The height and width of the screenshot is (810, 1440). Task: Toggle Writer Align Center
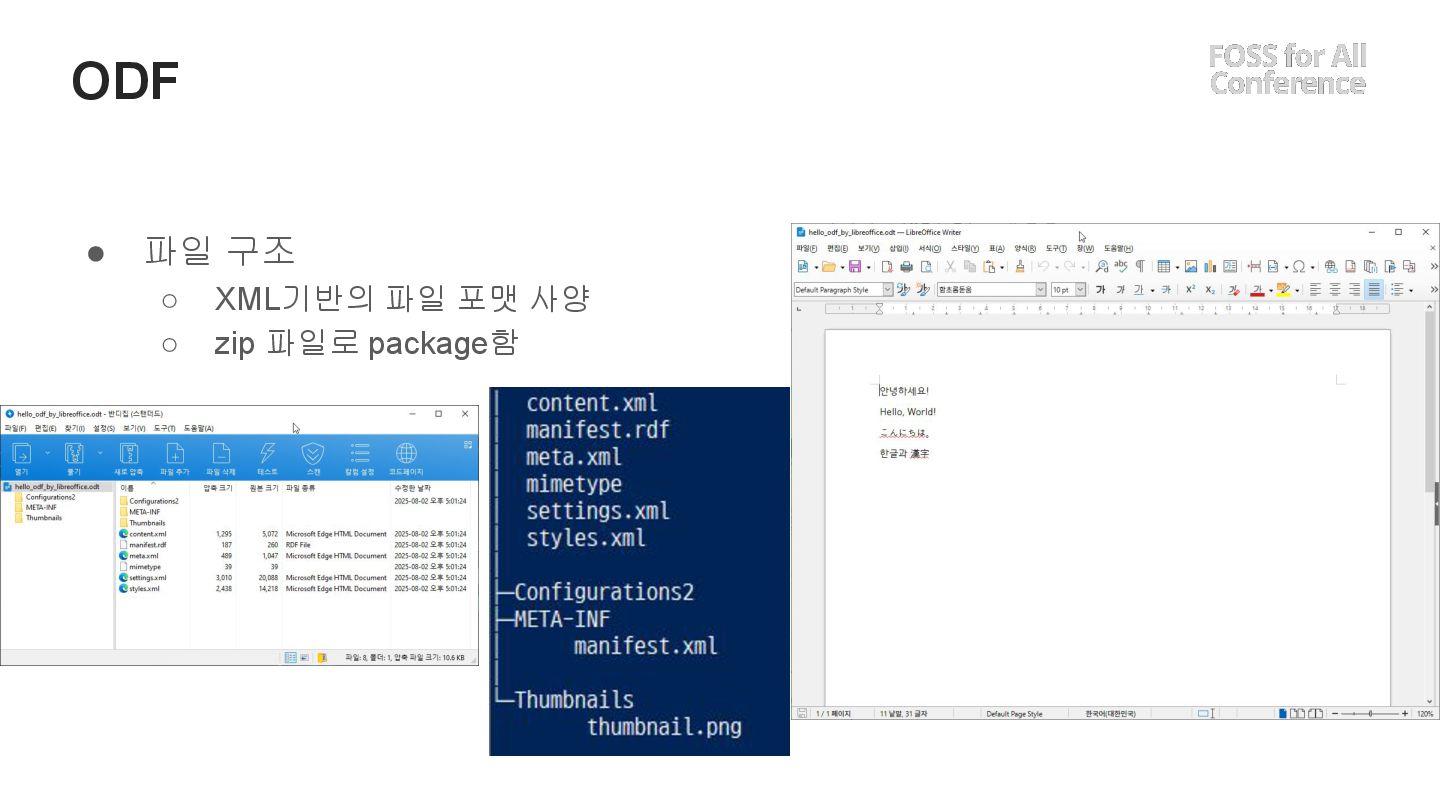click(1335, 290)
